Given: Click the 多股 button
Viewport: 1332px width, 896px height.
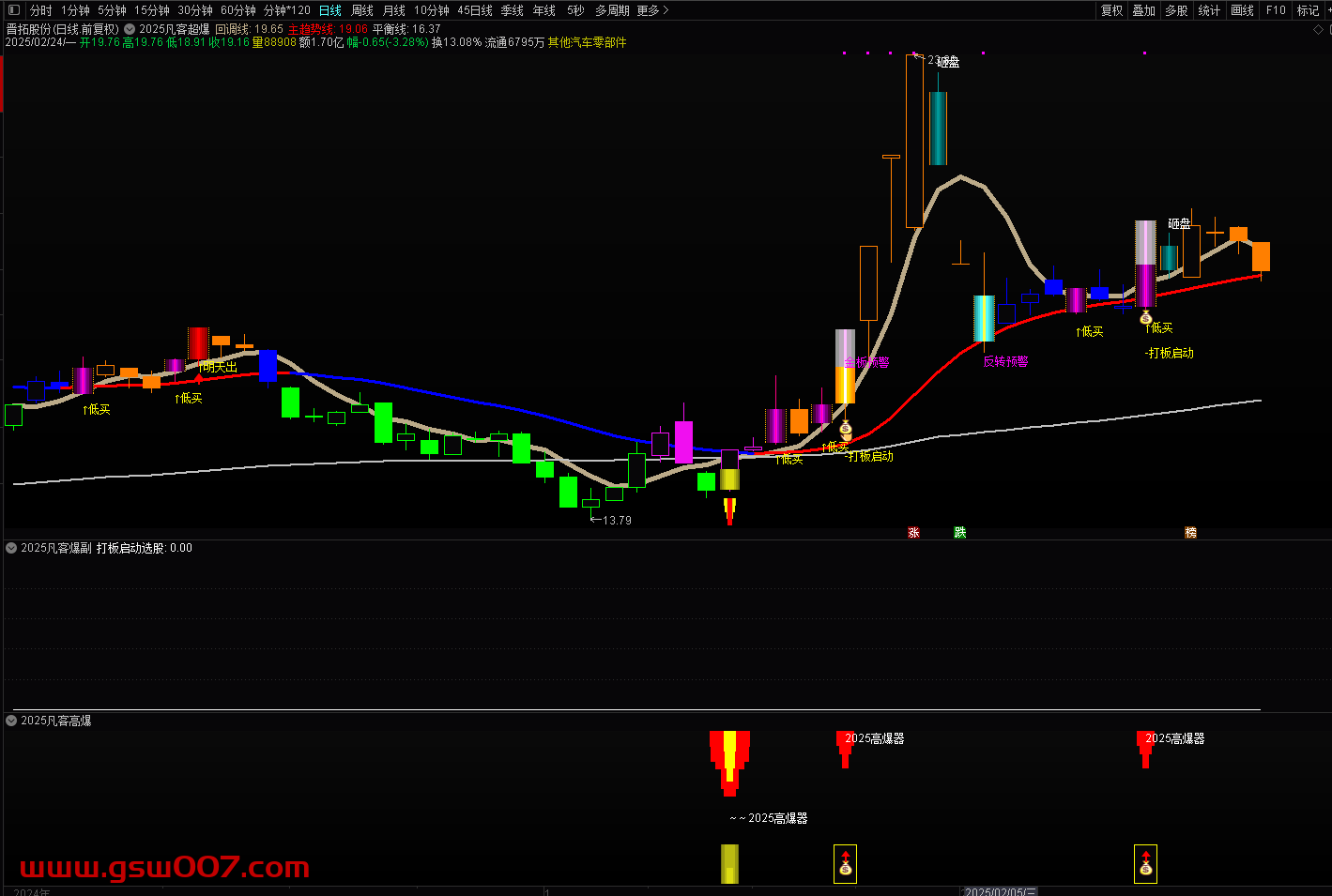Looking at the screenshot, I should tap(1176, 10).
